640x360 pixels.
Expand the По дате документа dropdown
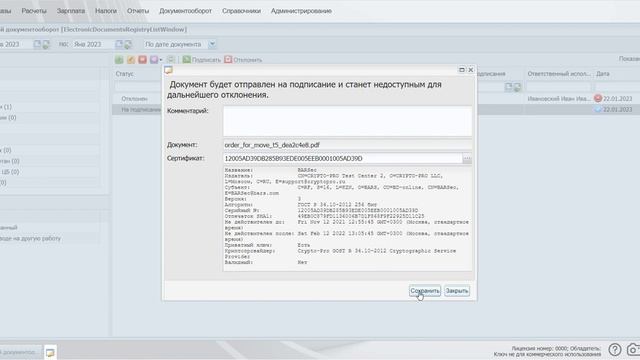click(x=212, y=44)
